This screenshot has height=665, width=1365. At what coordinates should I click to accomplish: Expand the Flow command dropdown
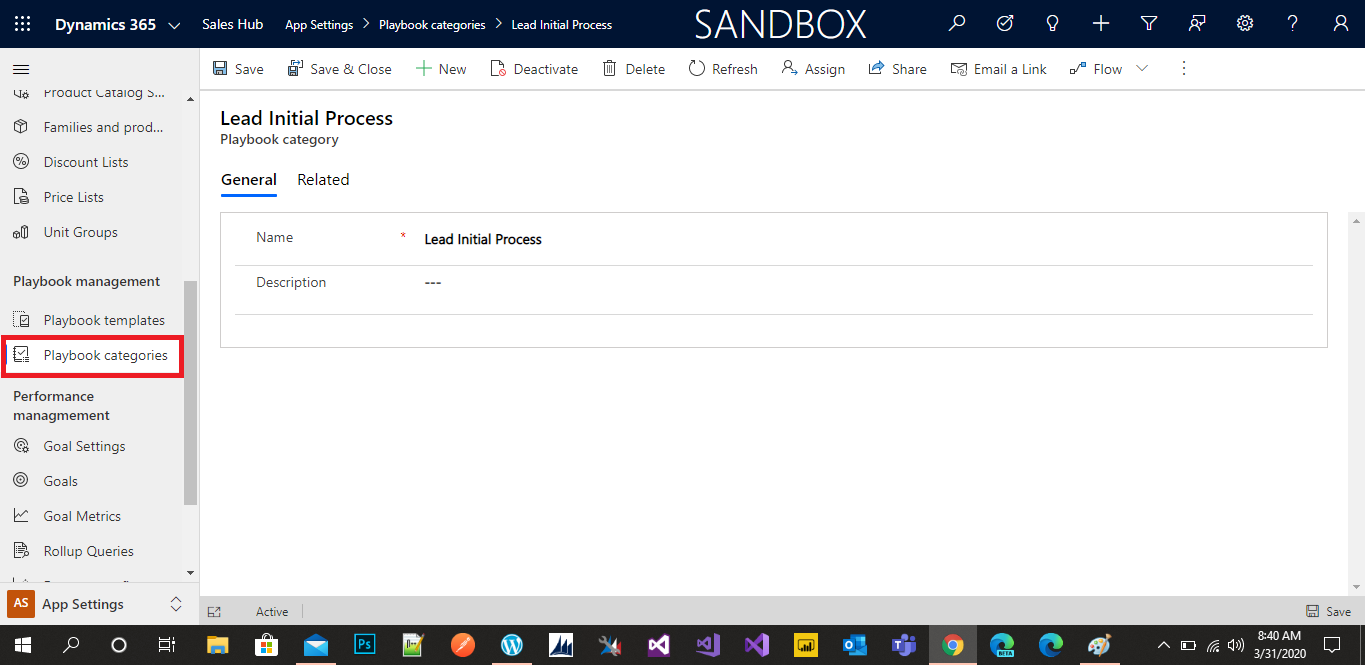click(x=1141, y=68)
